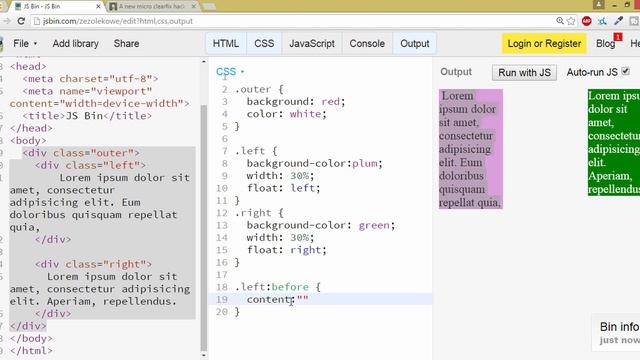The image size is (640, 360).
Task: Click the HTML panel vertical scrollbar thumb
Action: (204, 228)
